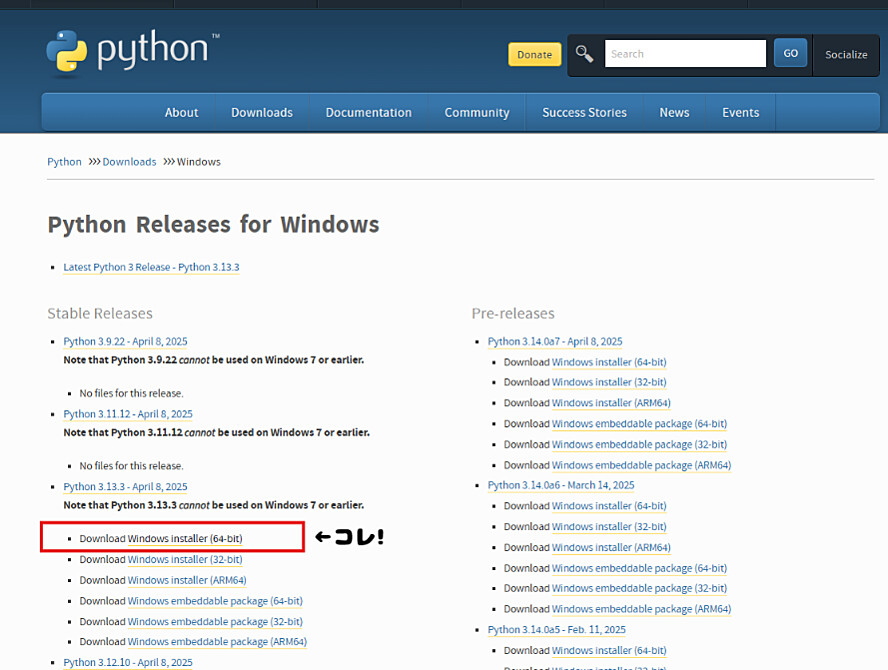This screenshot has width=888, height=670.
Task: Download Python 3.13.3 Windows installer (32-bit)
Action: point(185,560)
